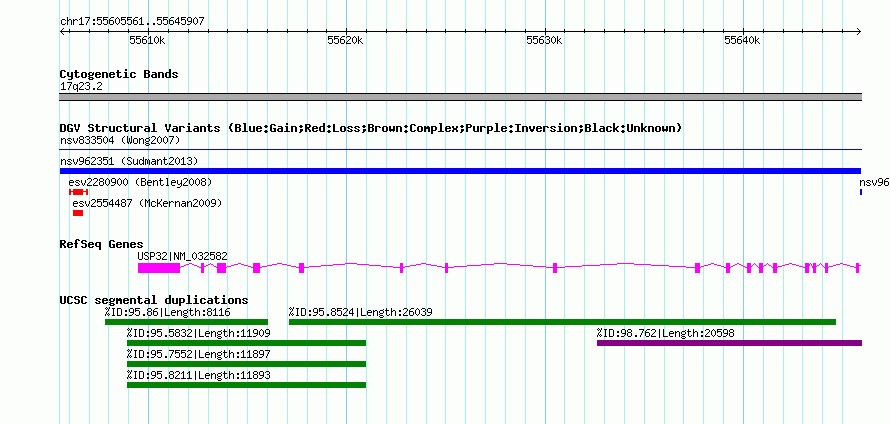Click the green bar under Length:11909
This screenshot has height=424, width=890.
(246, 343)
